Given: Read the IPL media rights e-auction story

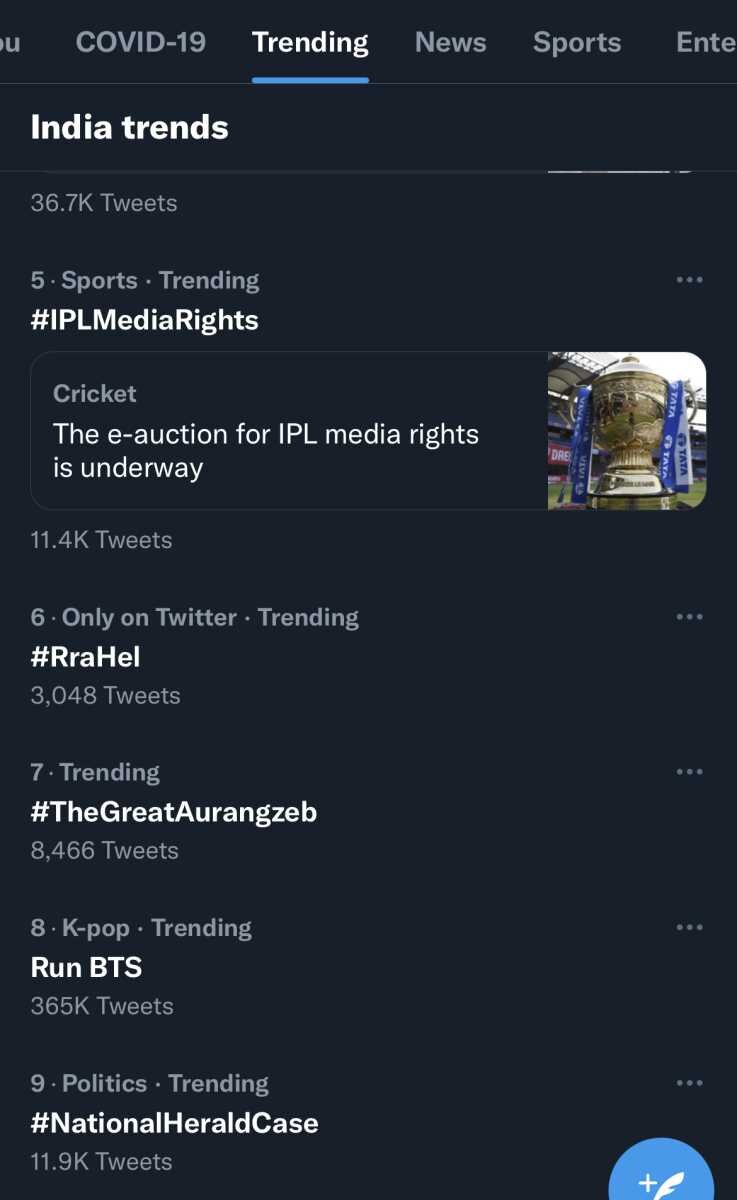Looking at the screenshot, I should point(266,450).
